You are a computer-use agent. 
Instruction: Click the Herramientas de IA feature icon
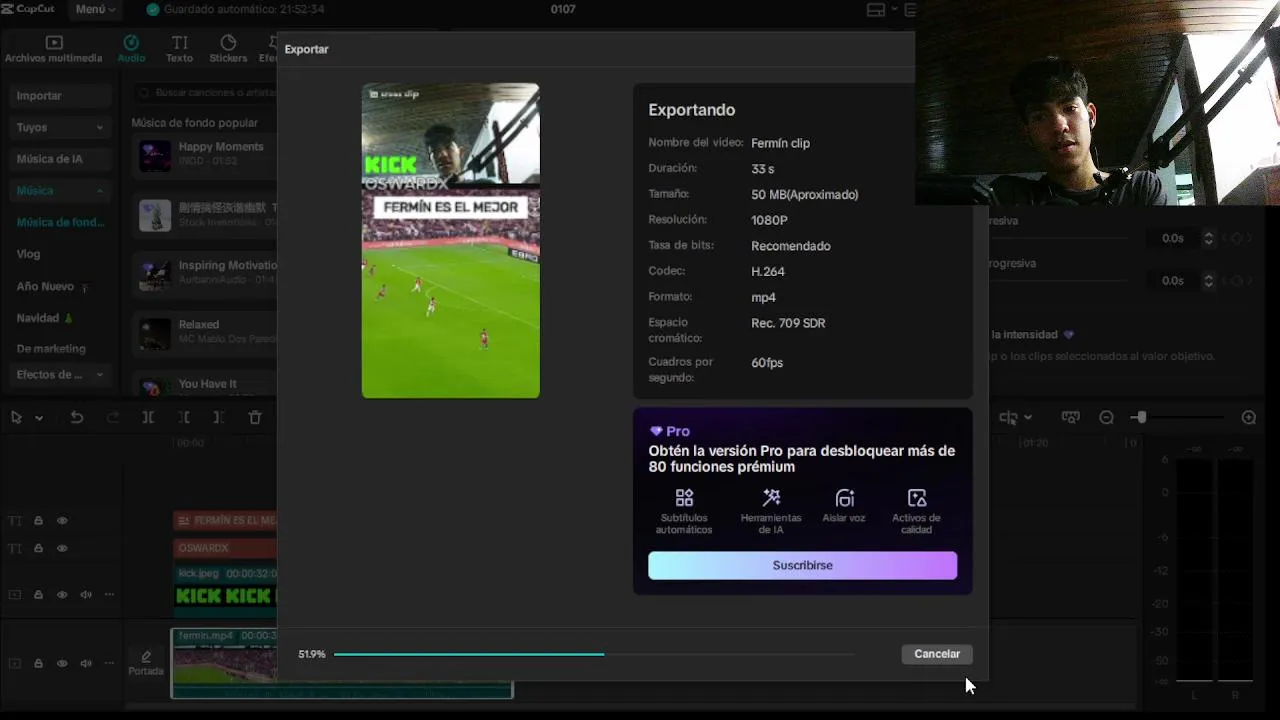tap(771, 498)
